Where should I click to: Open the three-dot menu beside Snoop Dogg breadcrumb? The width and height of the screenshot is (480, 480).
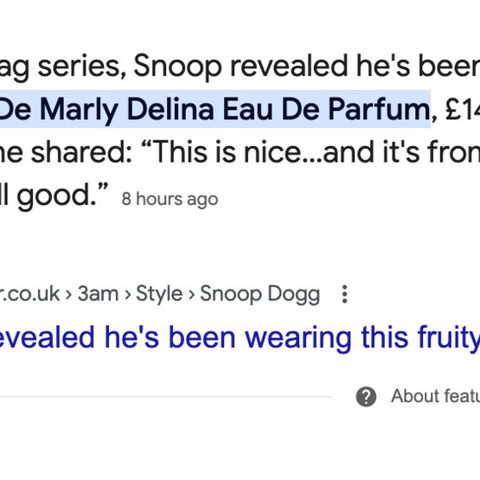(x=345, y=294)
